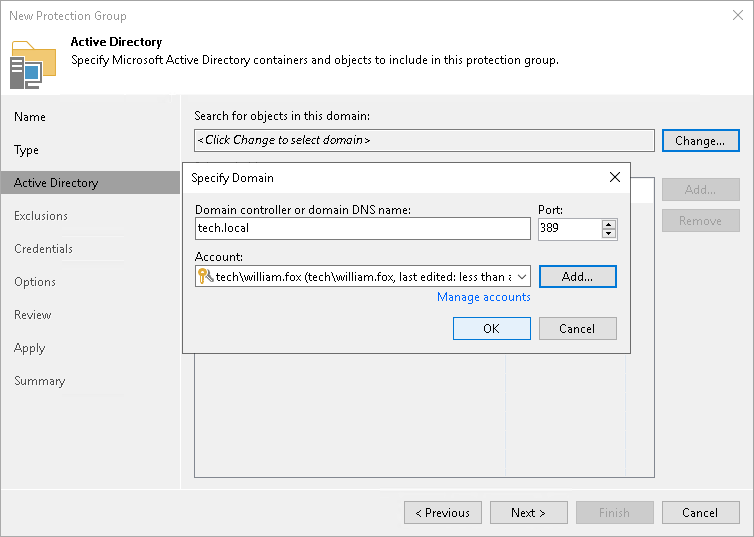Increase the port number with the up arrow
Viewport: 754px width, 537px height.
click(x=609, y=224)
